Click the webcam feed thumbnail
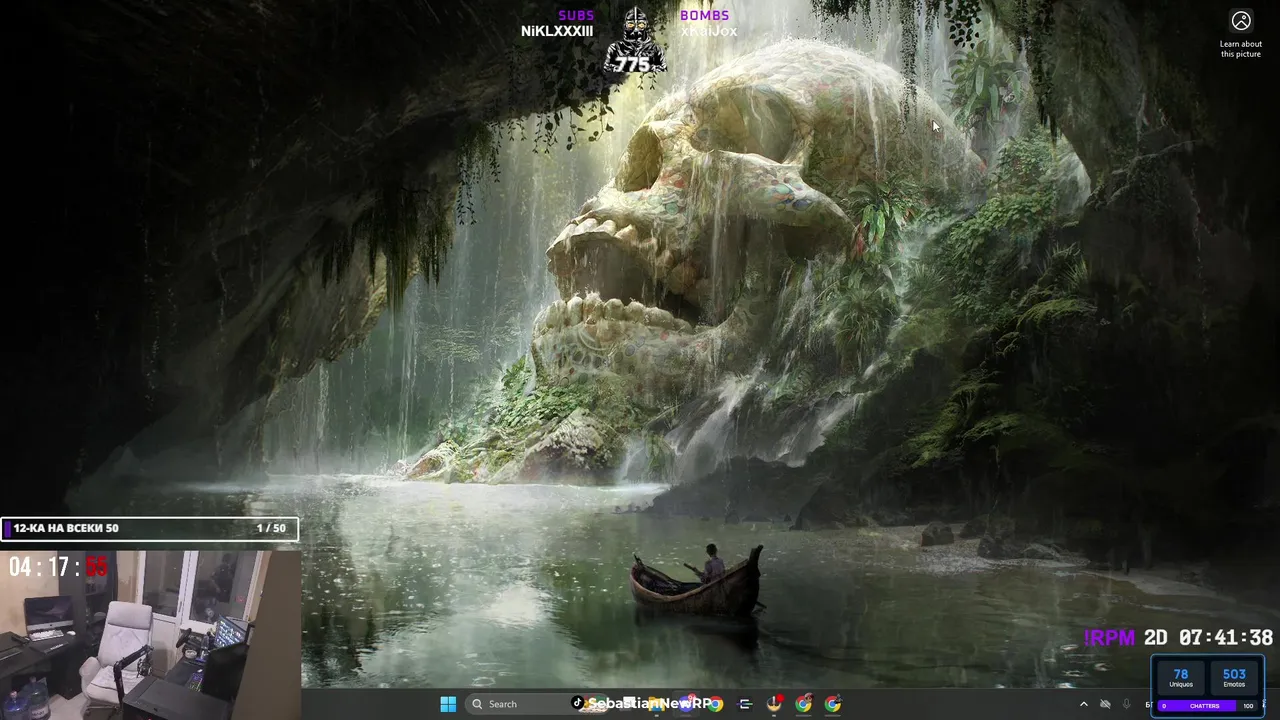 (150, 634)
